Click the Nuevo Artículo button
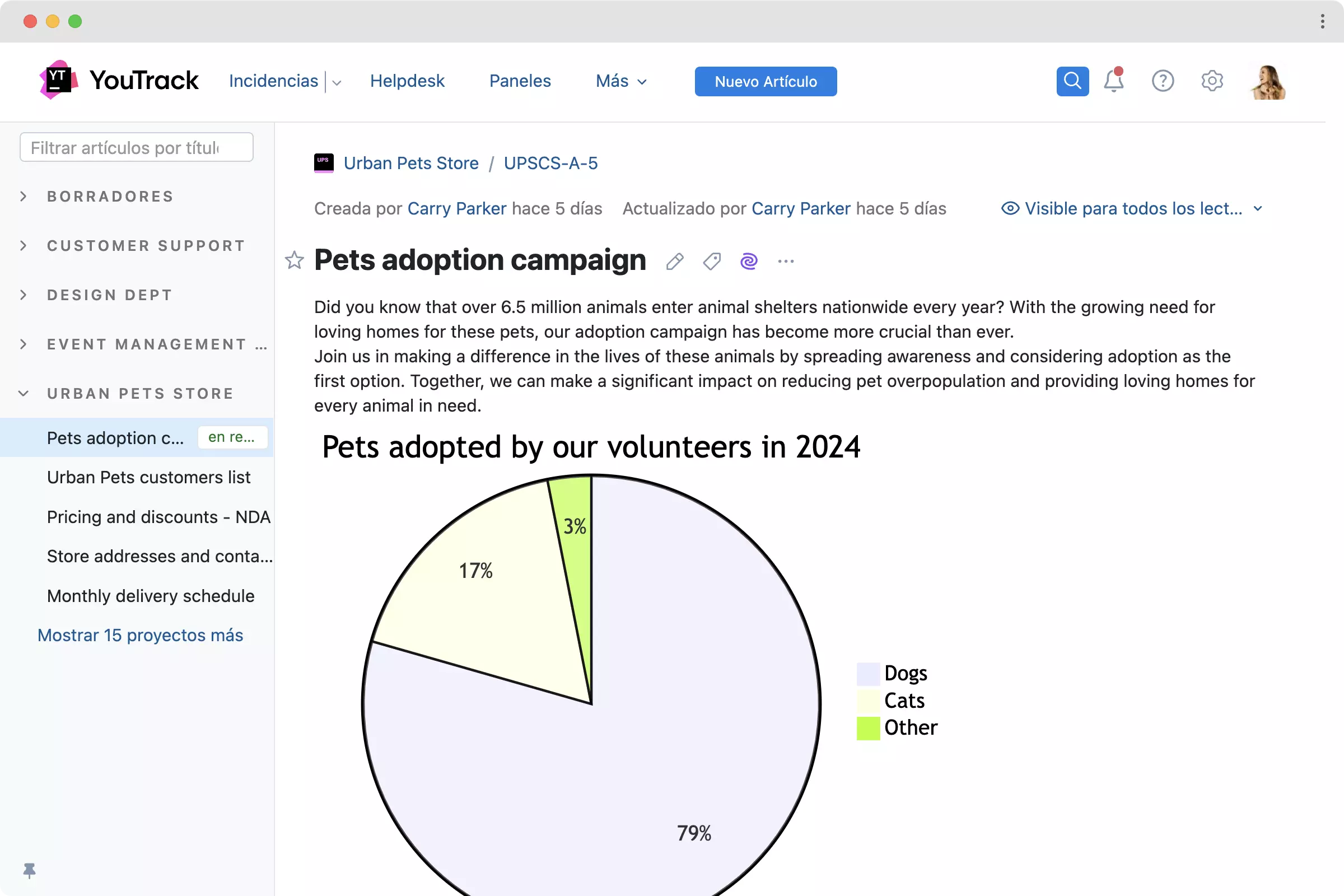 (x=765, y=82)
